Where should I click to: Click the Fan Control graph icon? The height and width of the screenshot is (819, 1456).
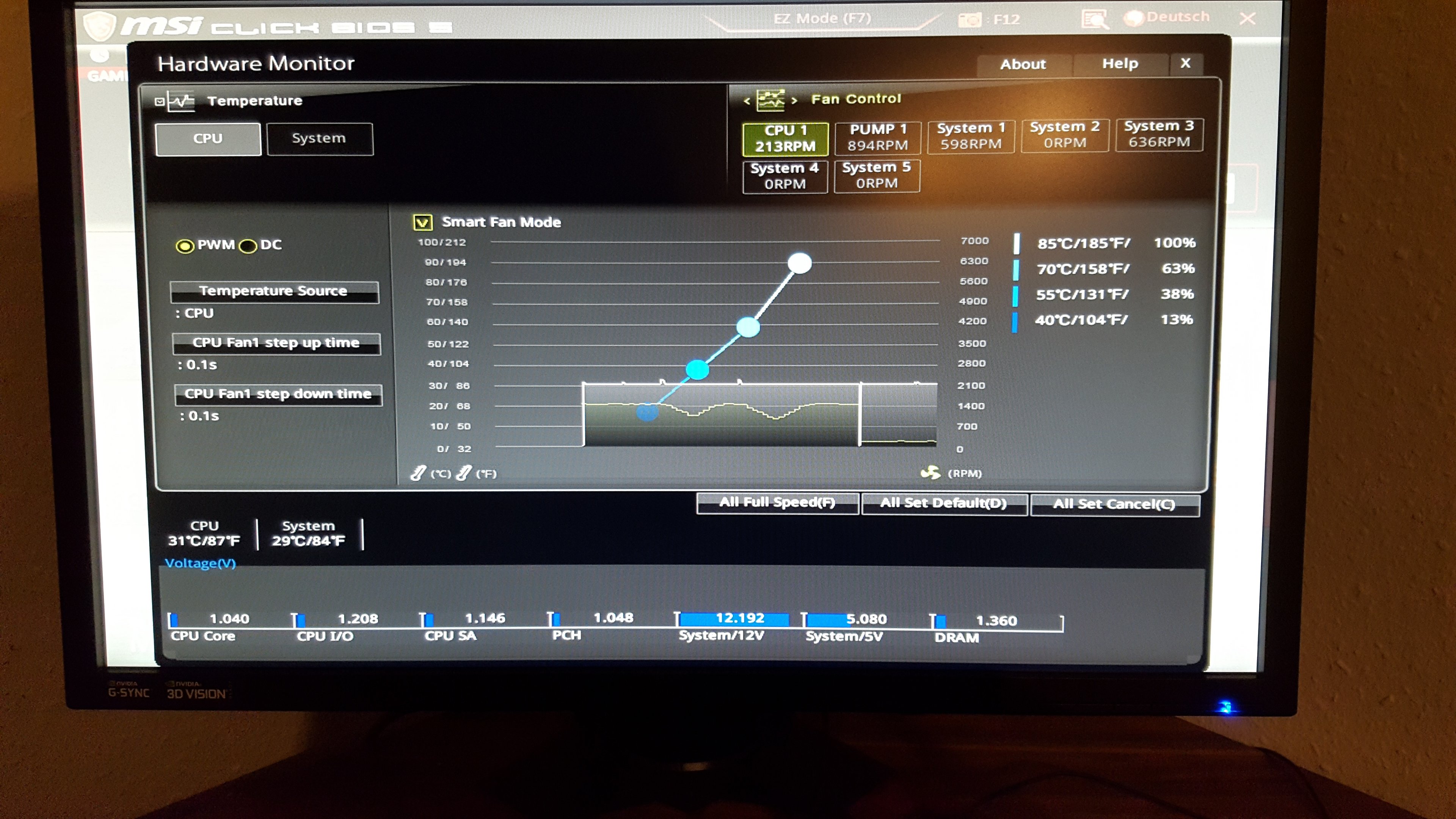[770, 100]
